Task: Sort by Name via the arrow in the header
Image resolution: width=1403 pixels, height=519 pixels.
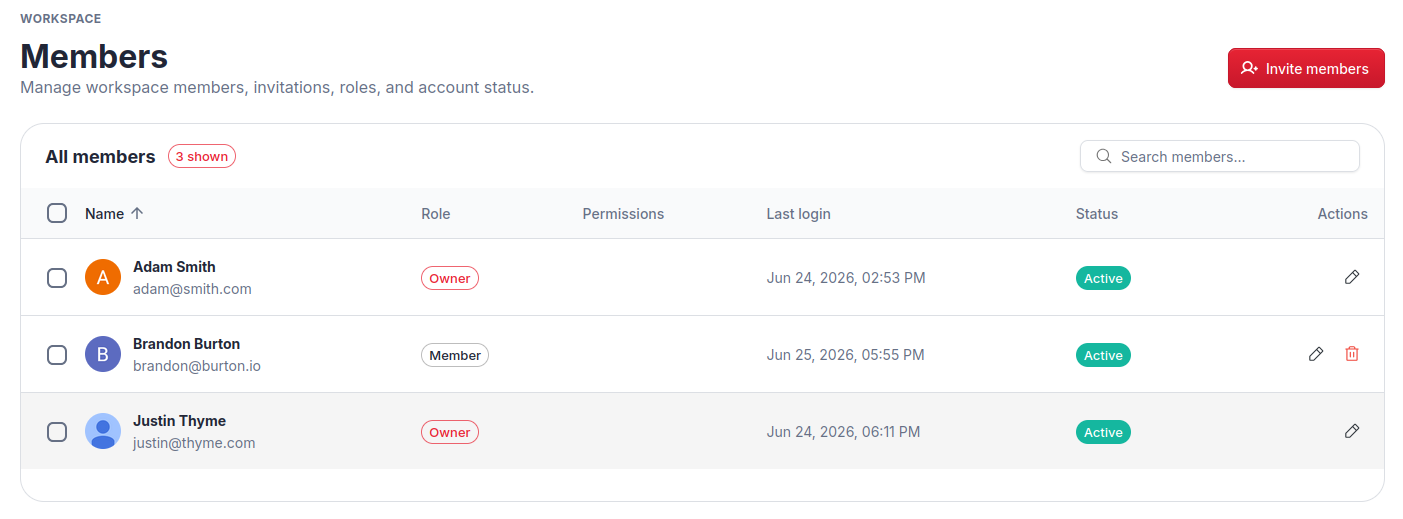Action: pyautogui.click(x=137, y=213)
